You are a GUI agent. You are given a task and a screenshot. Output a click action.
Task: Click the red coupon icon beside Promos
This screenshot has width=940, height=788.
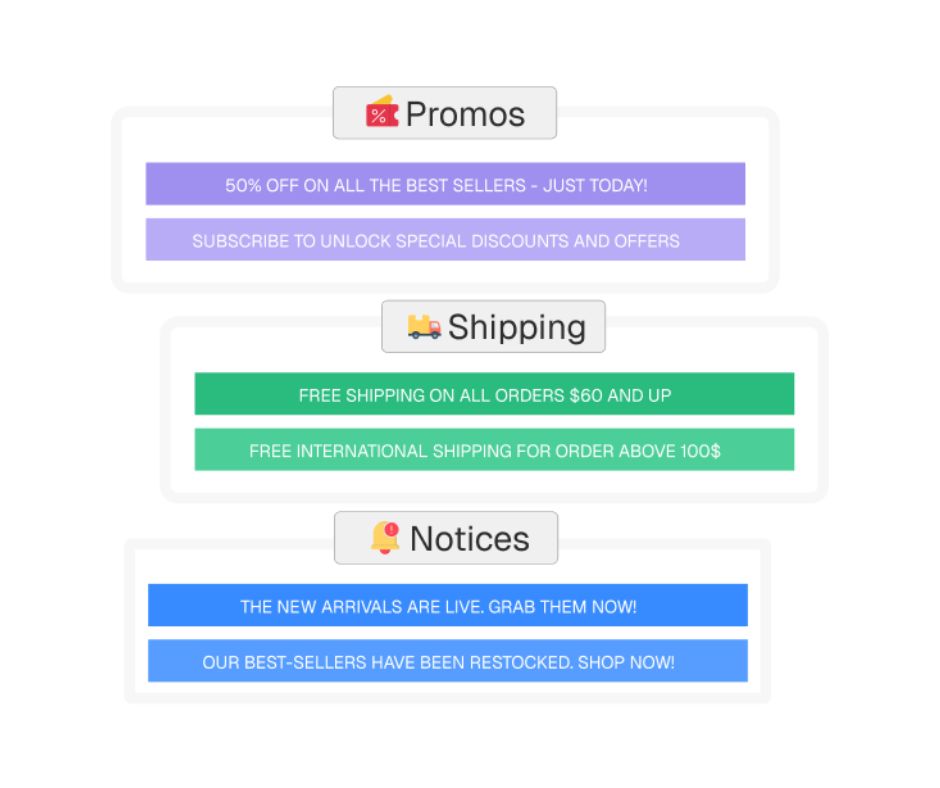pos(382,112)
